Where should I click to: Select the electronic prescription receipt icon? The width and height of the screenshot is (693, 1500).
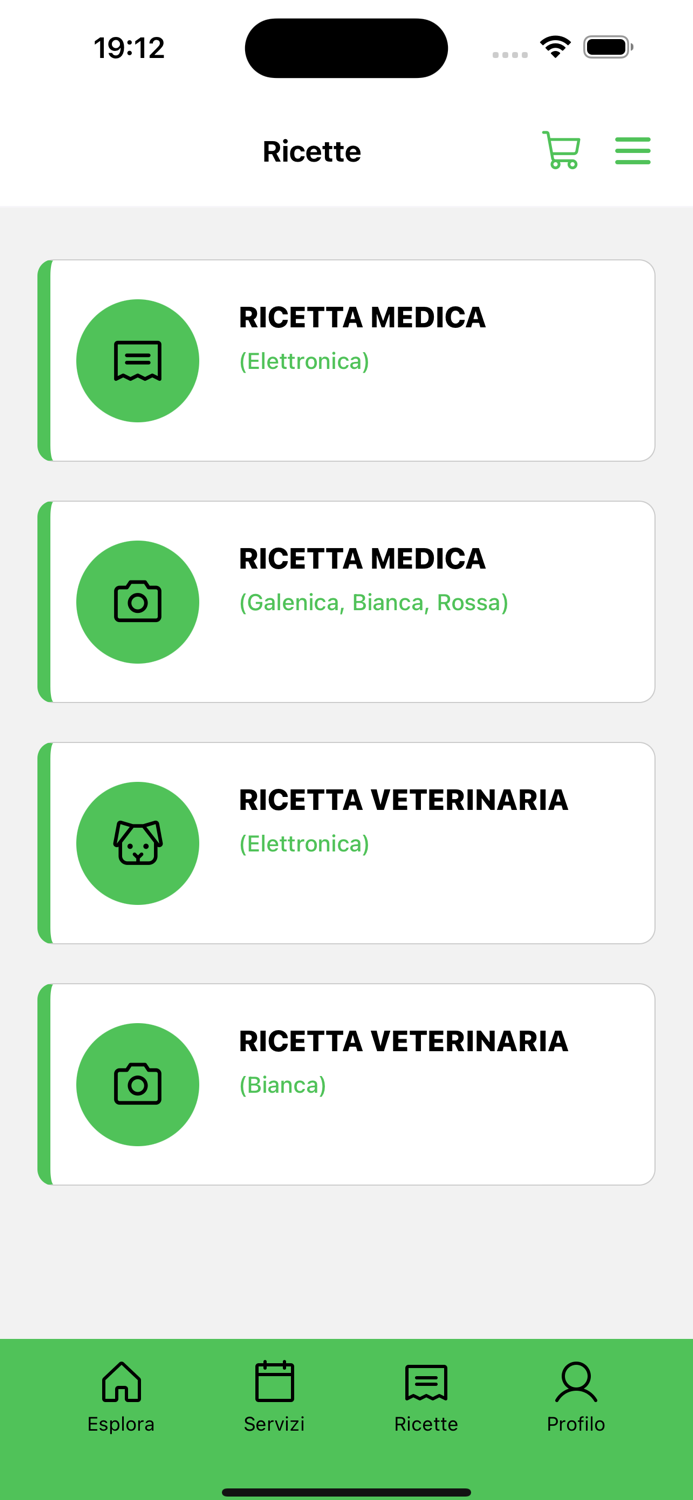137,360
